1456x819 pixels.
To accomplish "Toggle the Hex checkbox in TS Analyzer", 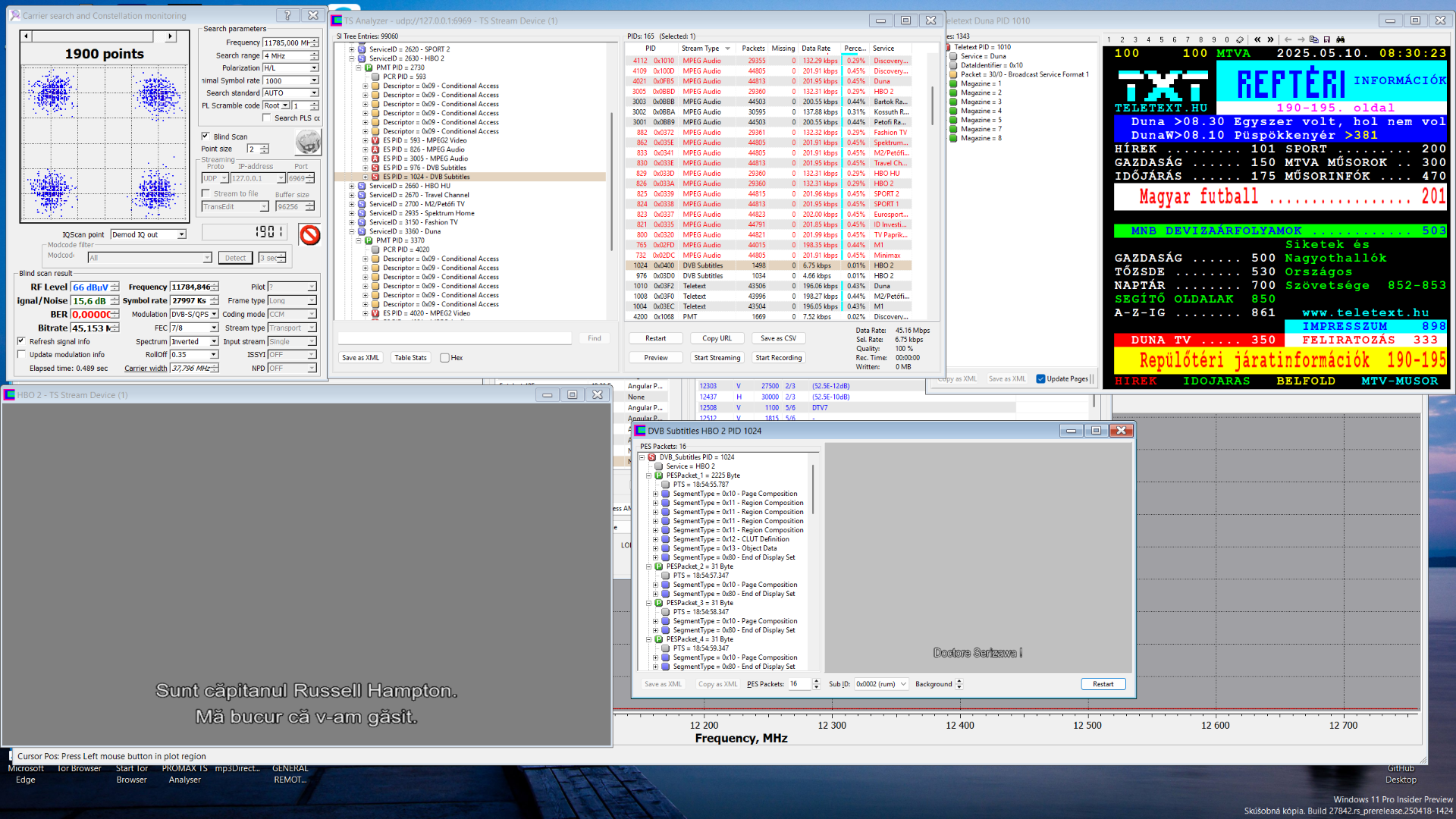I will [x=444, y=358].
